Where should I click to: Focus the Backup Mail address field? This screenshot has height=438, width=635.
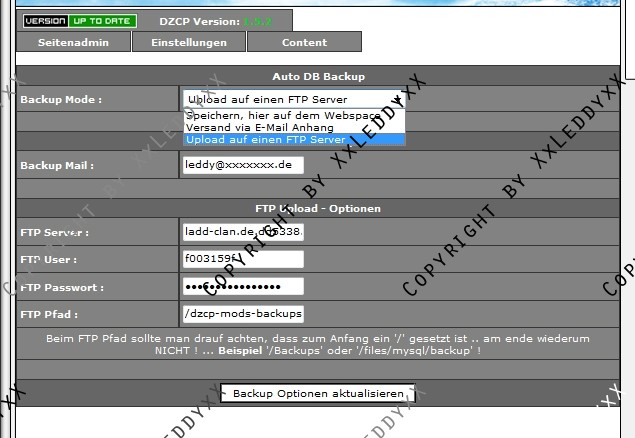pyautogui.click(x=243, y=165)
